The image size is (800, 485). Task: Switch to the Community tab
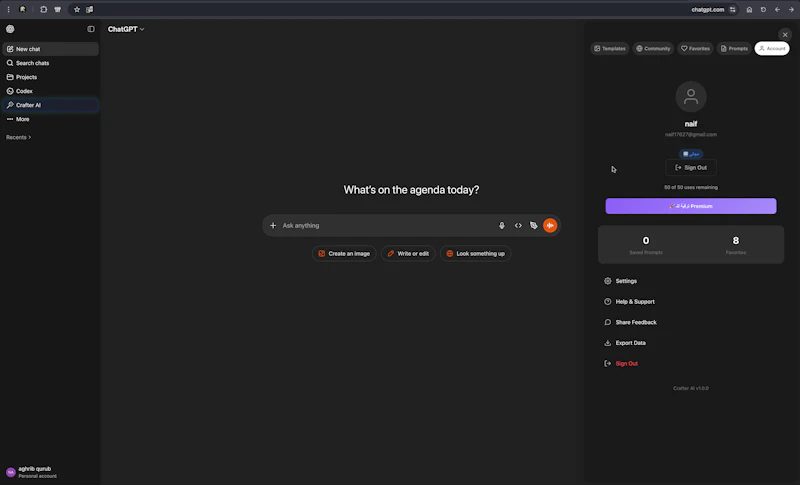coord(653,48)
